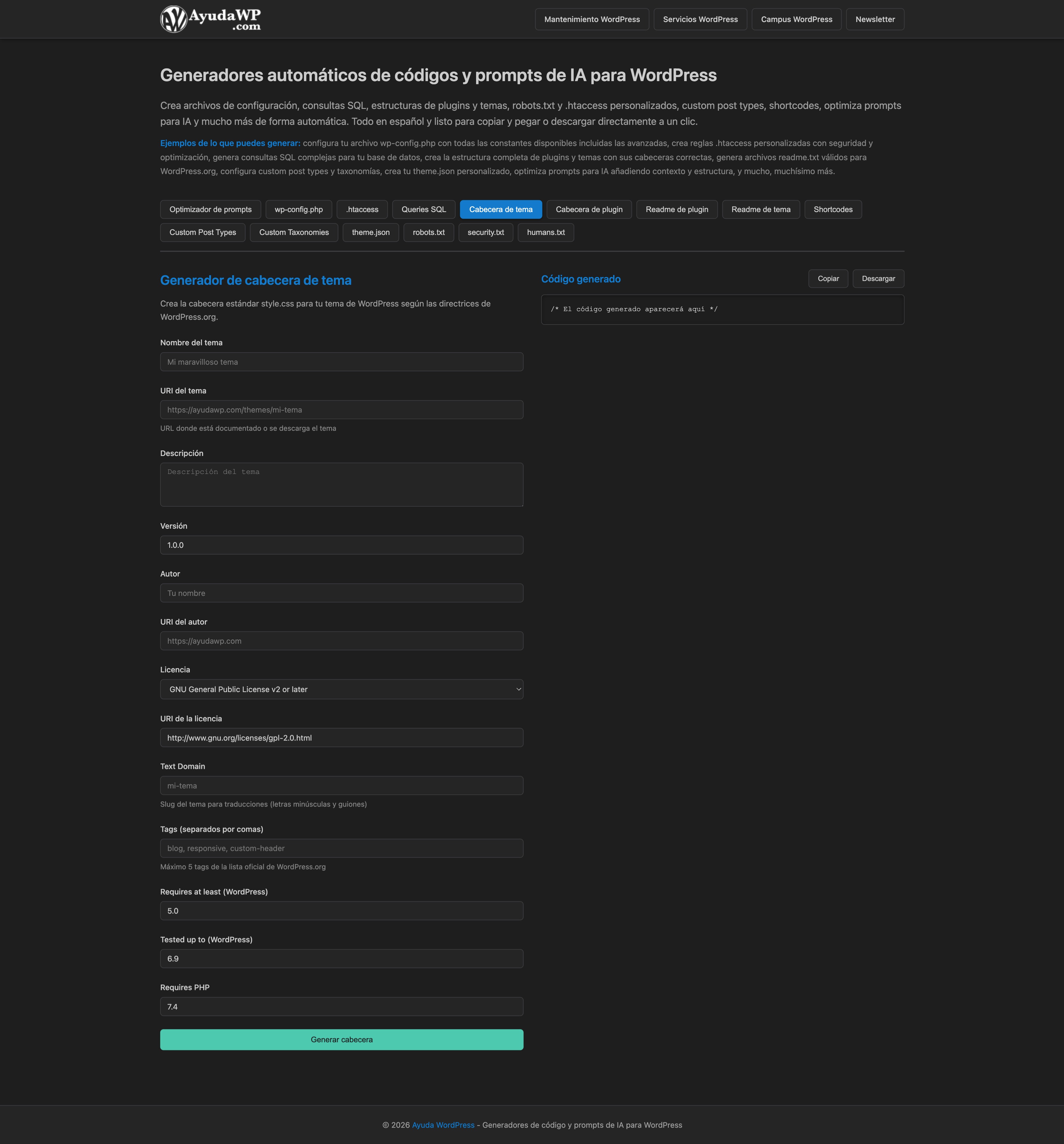1064x1144 pixels.
Task: Open Mantenimiento WordPress menu item
Action: coord(592,20)
